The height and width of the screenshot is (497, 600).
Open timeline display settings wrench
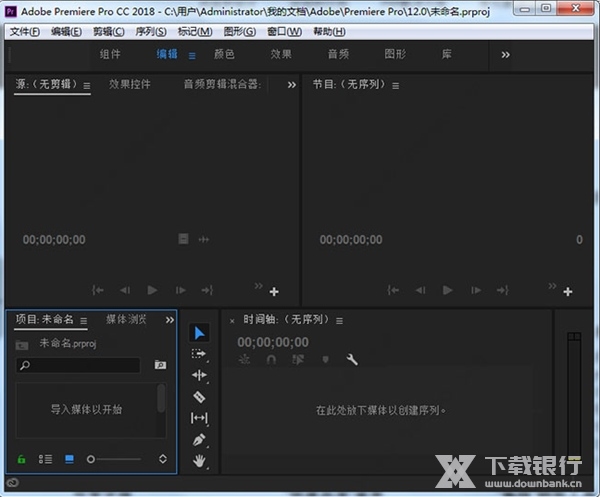[x=352, y=359]
